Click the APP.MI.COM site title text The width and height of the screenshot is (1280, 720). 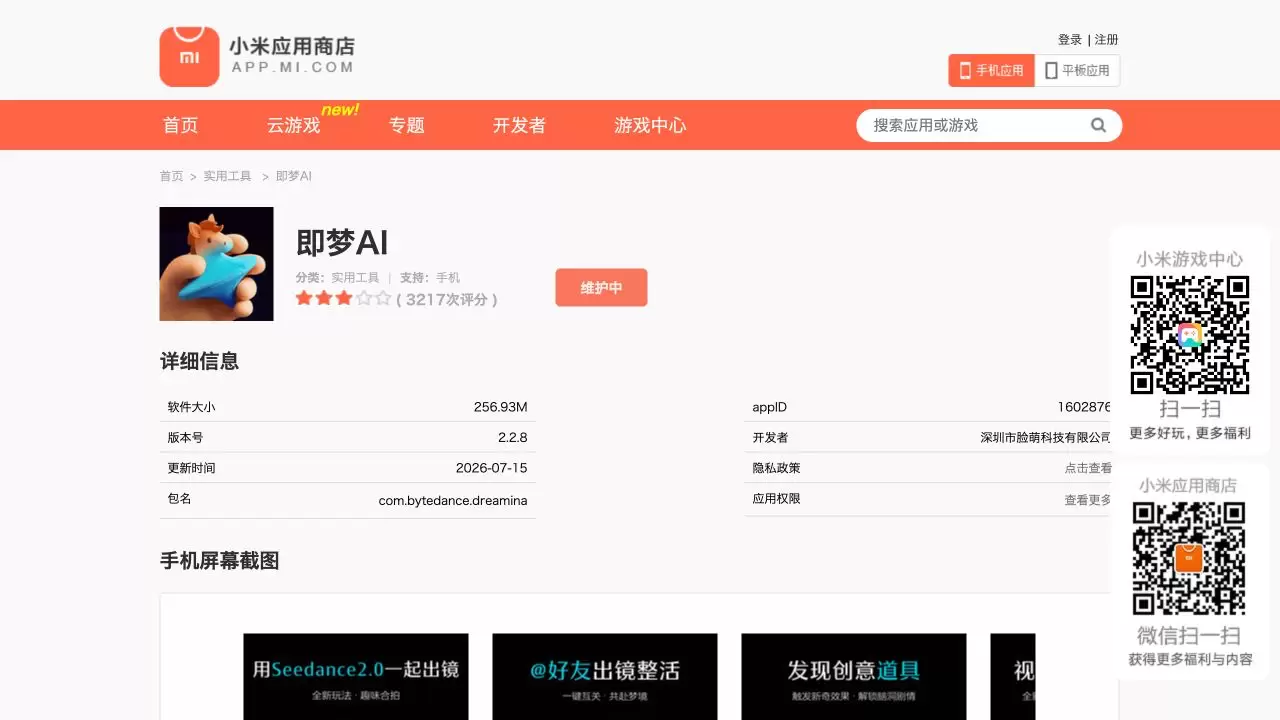click(292, 67)
